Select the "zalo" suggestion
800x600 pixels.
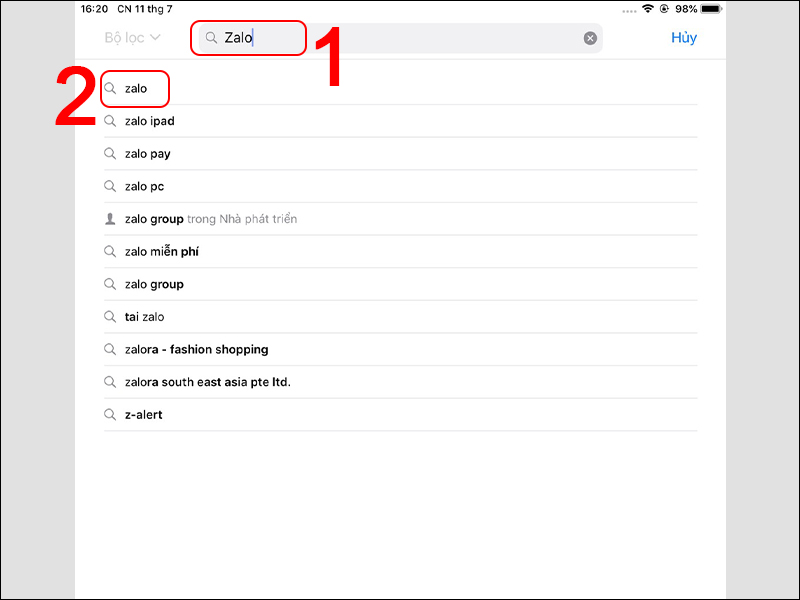click(x=401, y=88)
